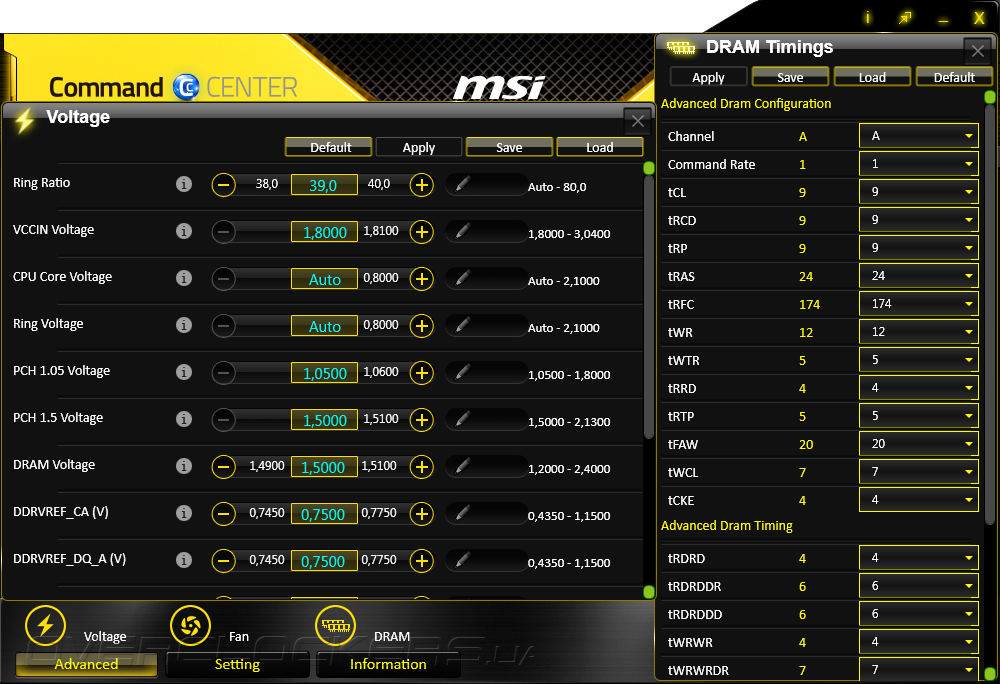Image resolution: width=1000 pixels, height=684 pixels.
Task: Expand the tWRWRDR dropdown
Action: pyautogui.click(x=919, y=670)
